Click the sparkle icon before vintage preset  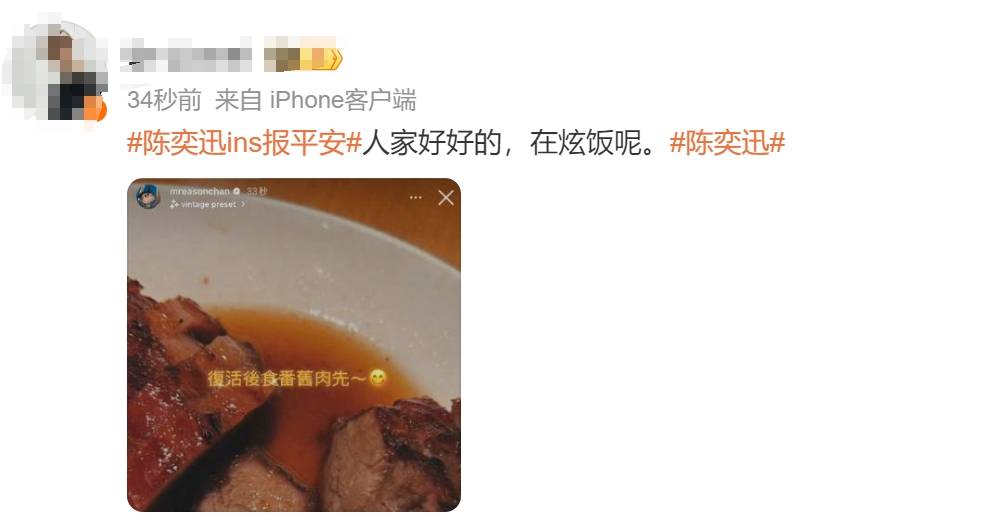174,204
